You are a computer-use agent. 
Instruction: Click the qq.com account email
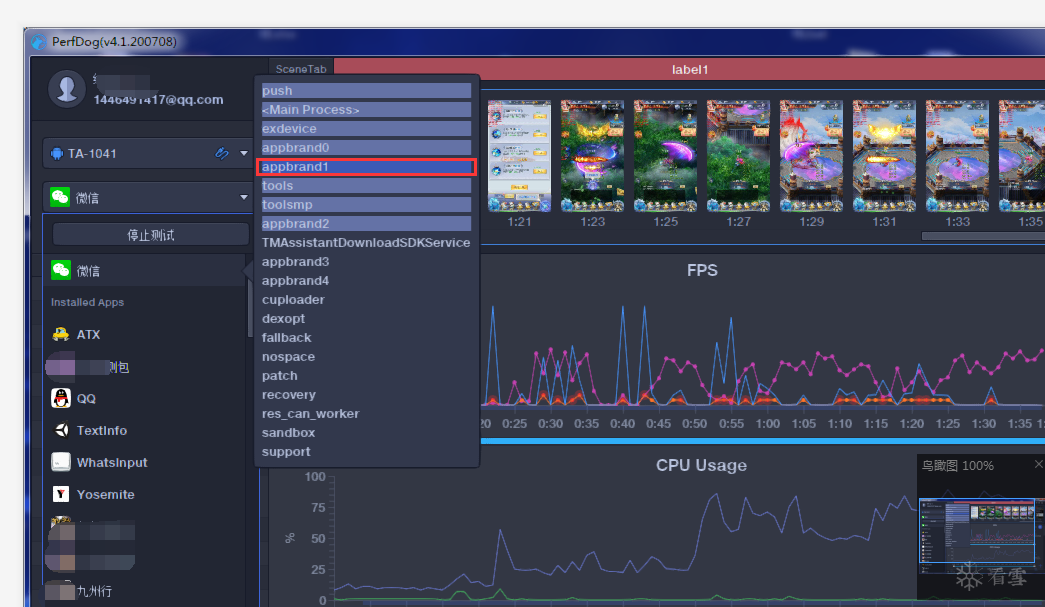(x=158, y=99)
